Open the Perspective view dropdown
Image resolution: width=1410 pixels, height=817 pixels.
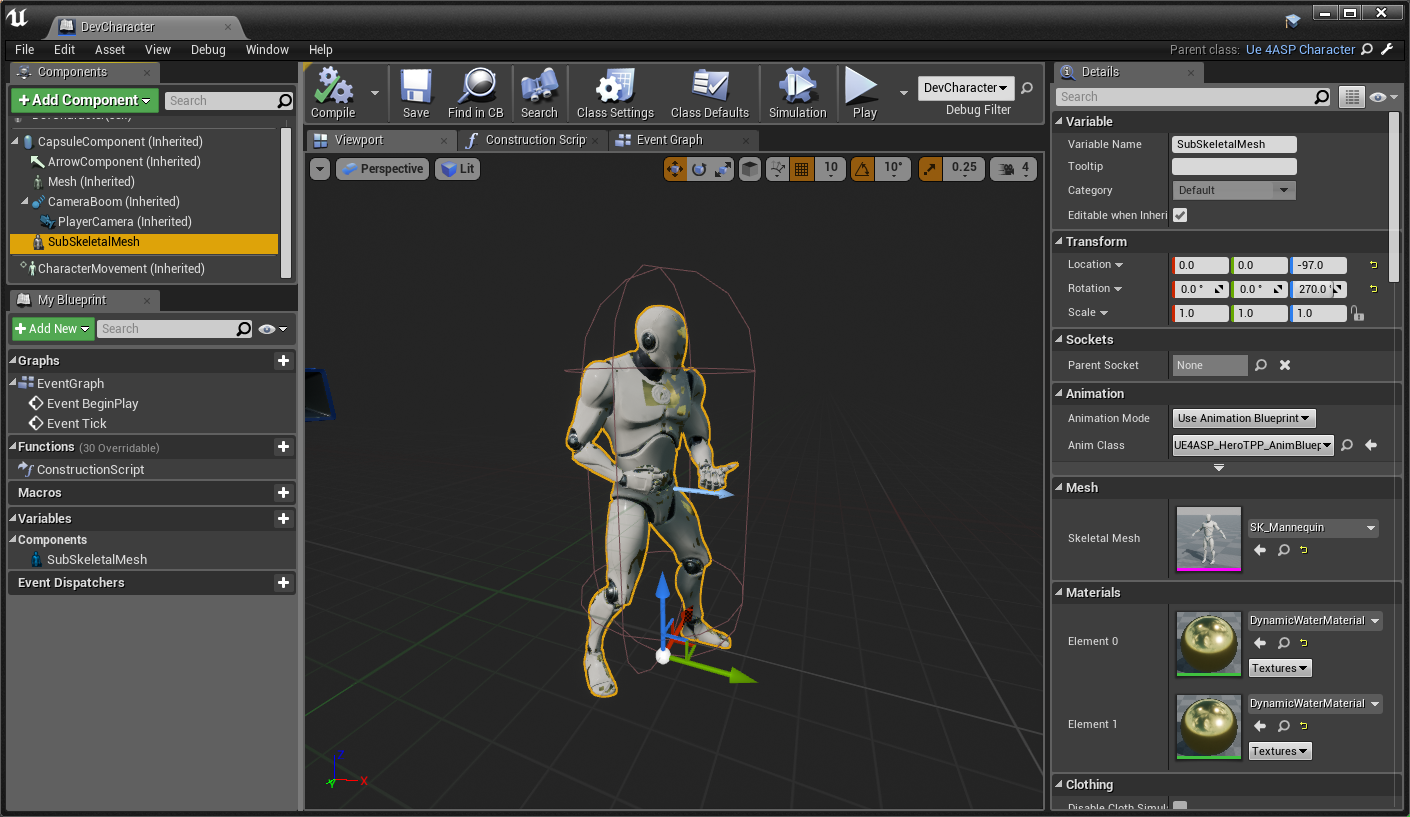[382, 169]
